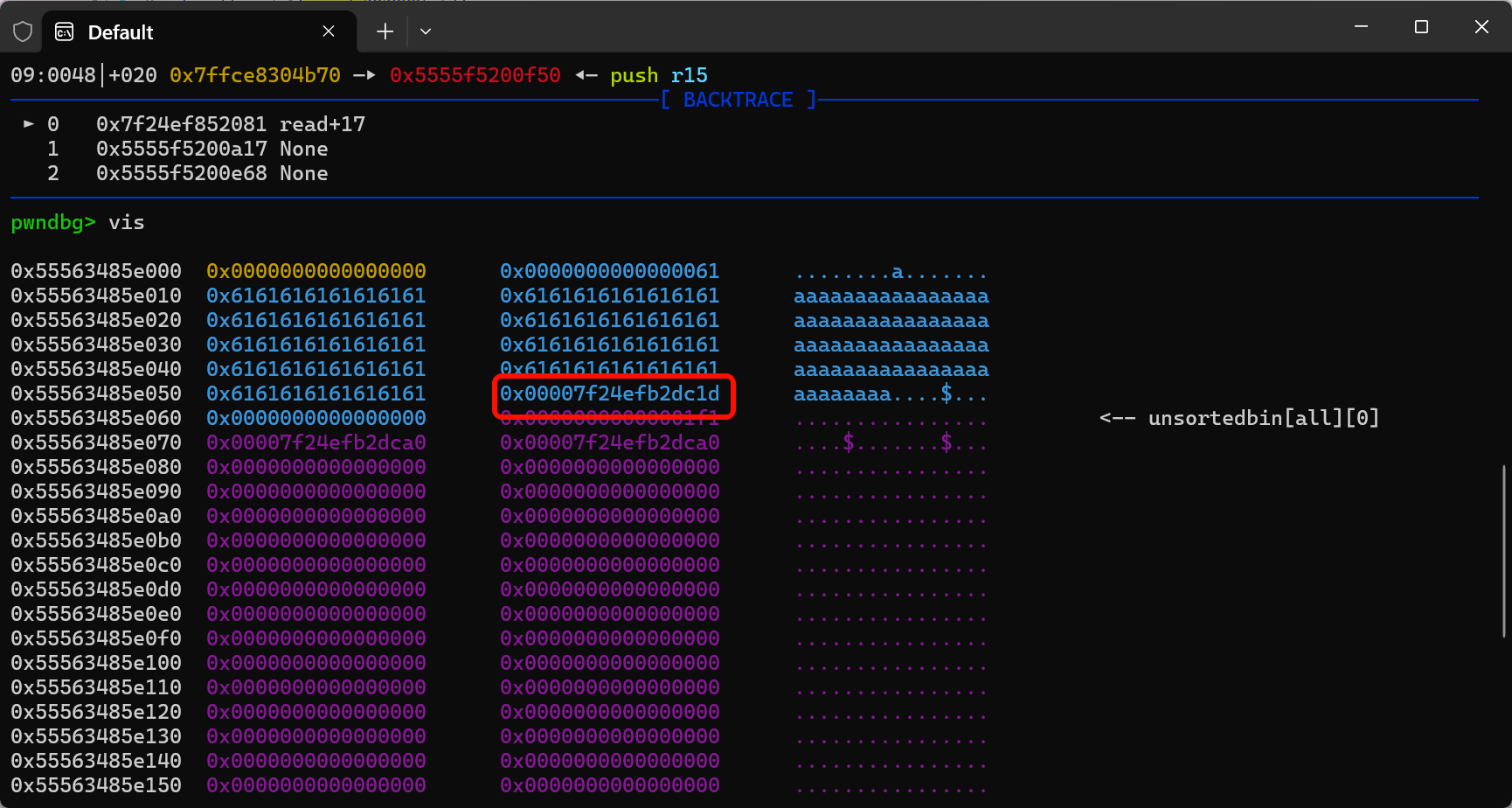Close the Default tab
Screen dimensions: 1512x808
pos(329,31)
